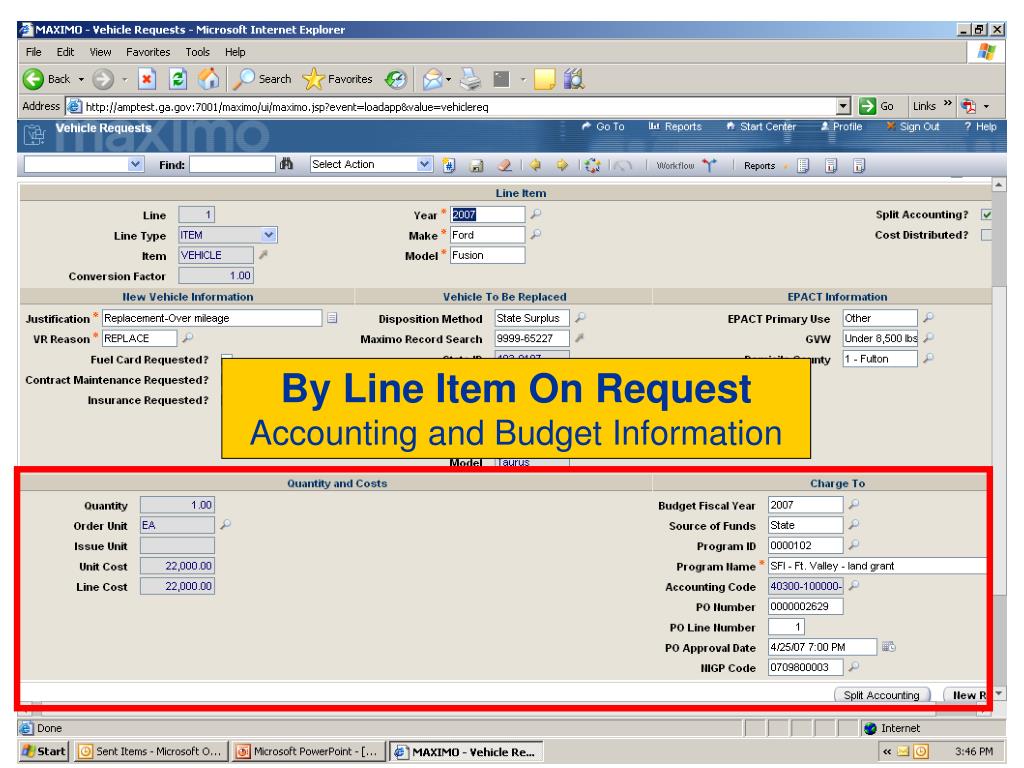The width and height of the screenshot is (1024, 768).
Task: Expand the Links toolbar chevron
Action: click(948, 104)
